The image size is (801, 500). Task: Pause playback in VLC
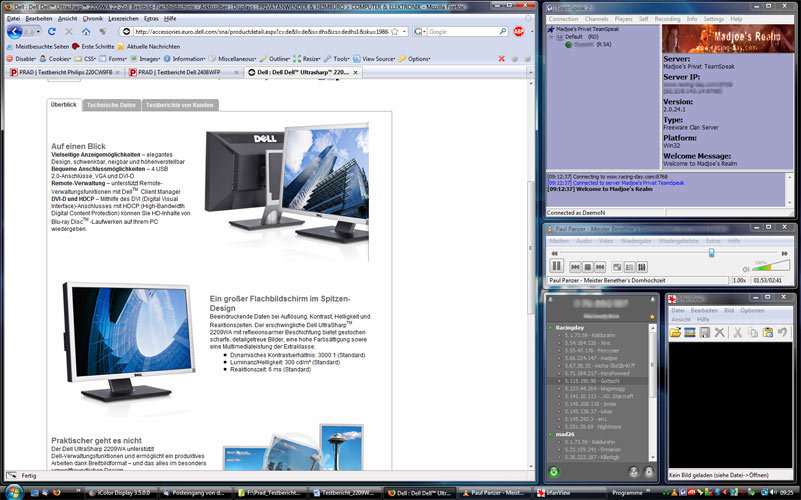556,266
